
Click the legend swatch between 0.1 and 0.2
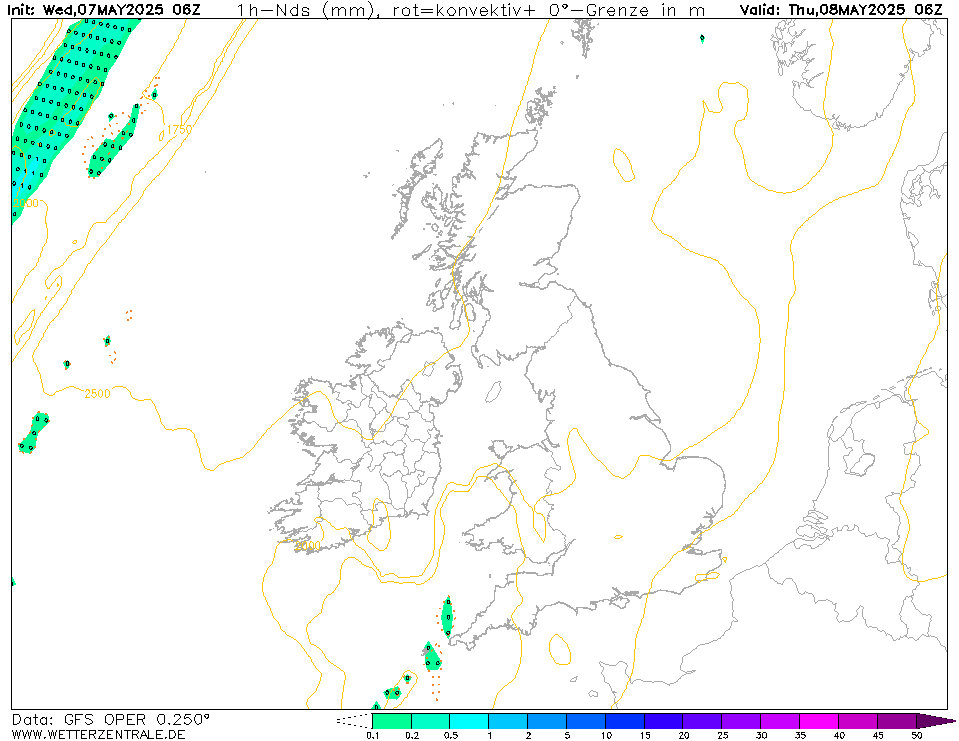pos(392,721)
